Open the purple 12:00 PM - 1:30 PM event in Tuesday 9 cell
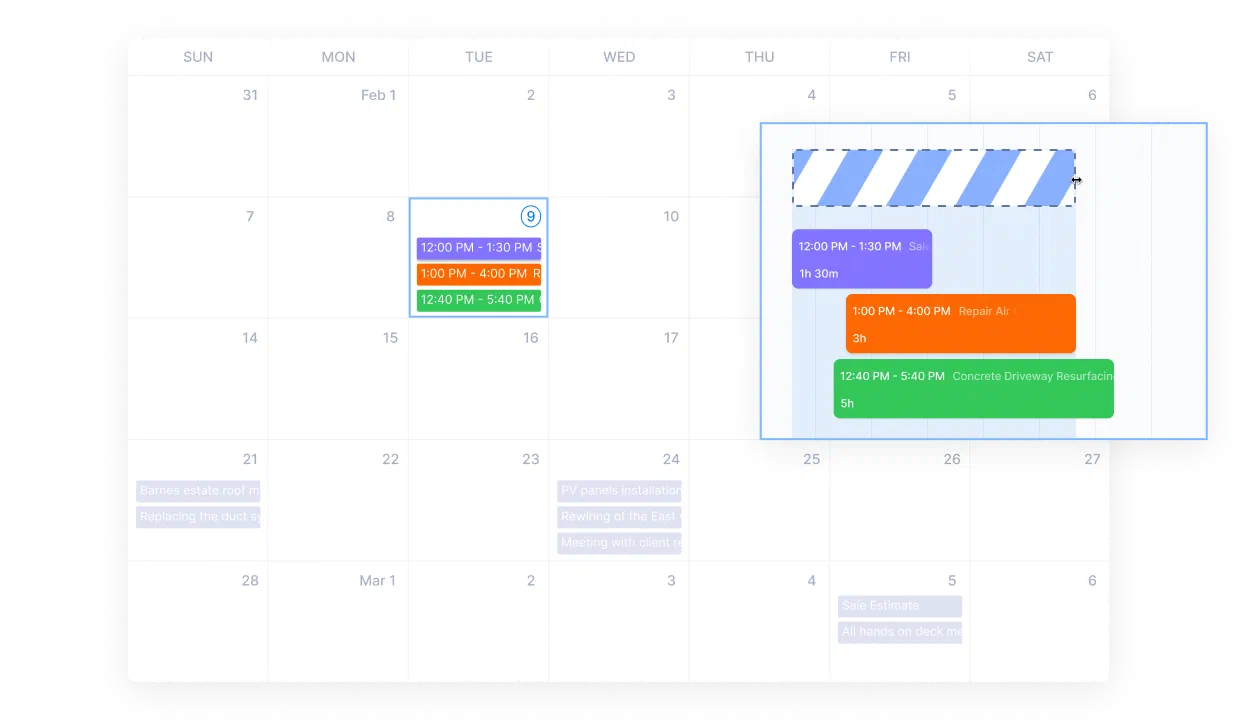1256x720 pixels. (479, 248)
